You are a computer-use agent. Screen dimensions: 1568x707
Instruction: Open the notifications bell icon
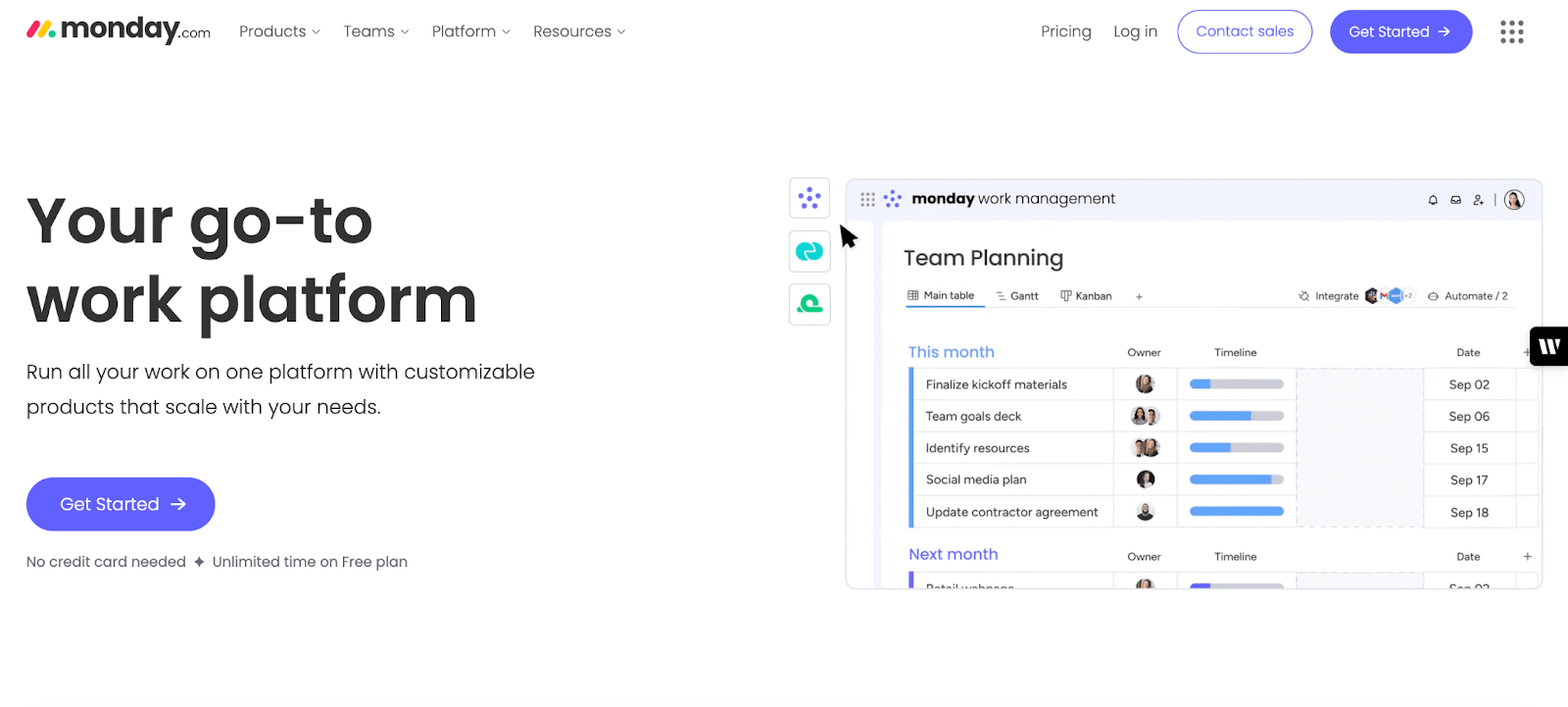[x=1433, y=200]
